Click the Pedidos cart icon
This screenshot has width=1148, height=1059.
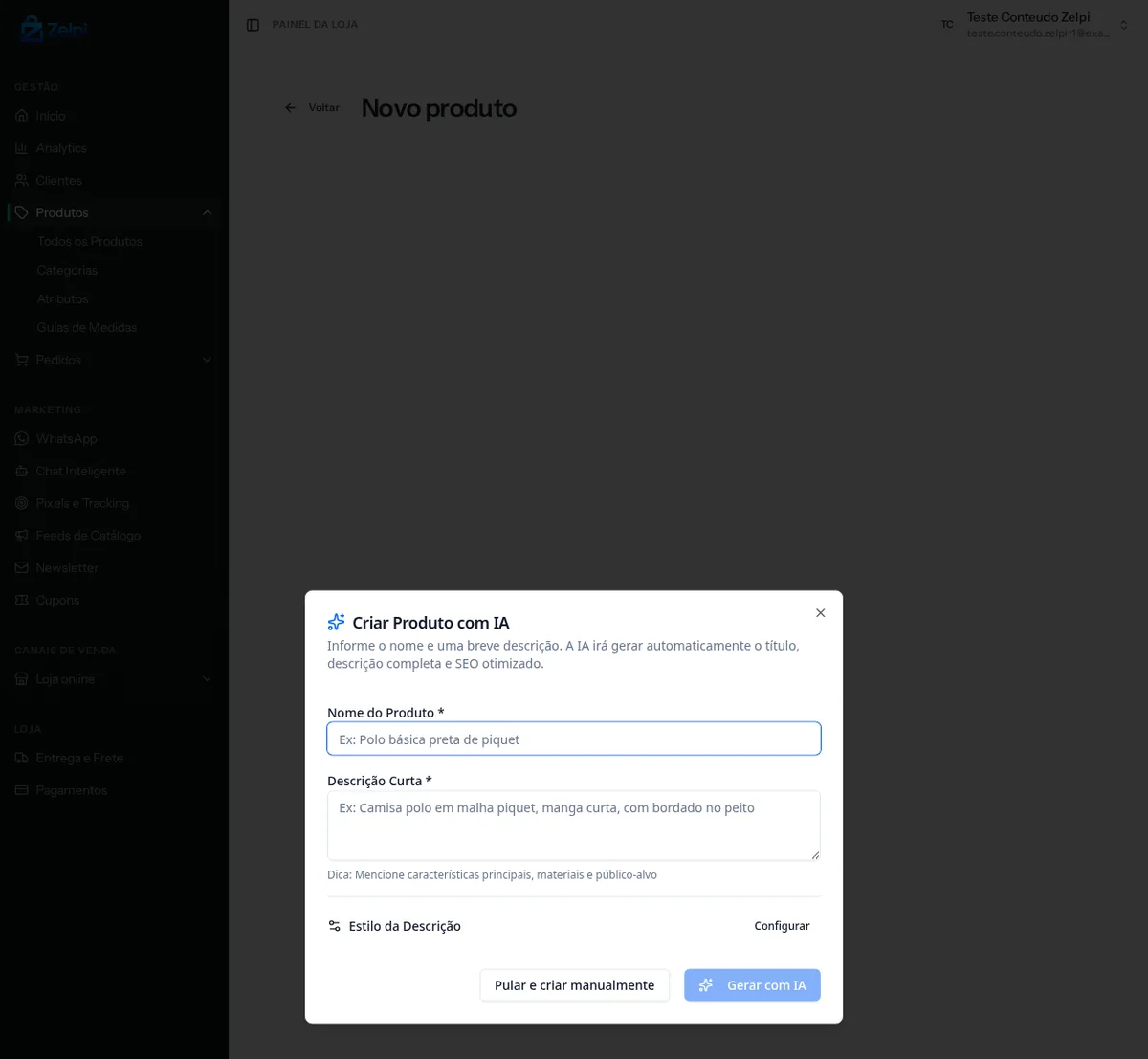pyautogui.click(x=22, y=360)
